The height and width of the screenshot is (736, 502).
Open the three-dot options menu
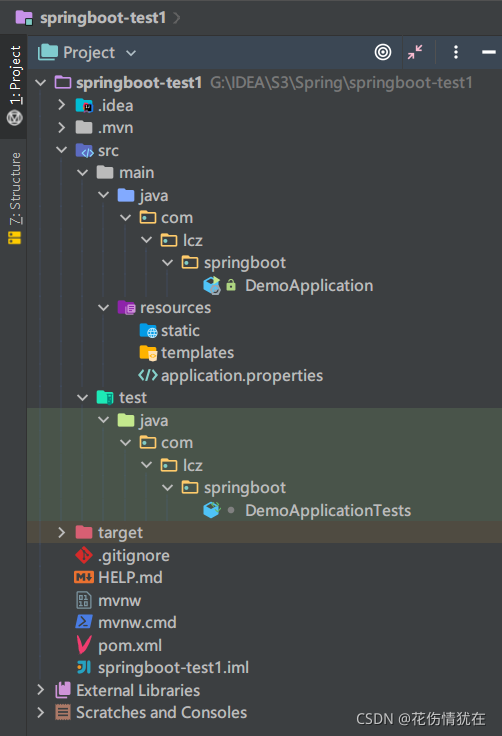(x=456, y=52)
